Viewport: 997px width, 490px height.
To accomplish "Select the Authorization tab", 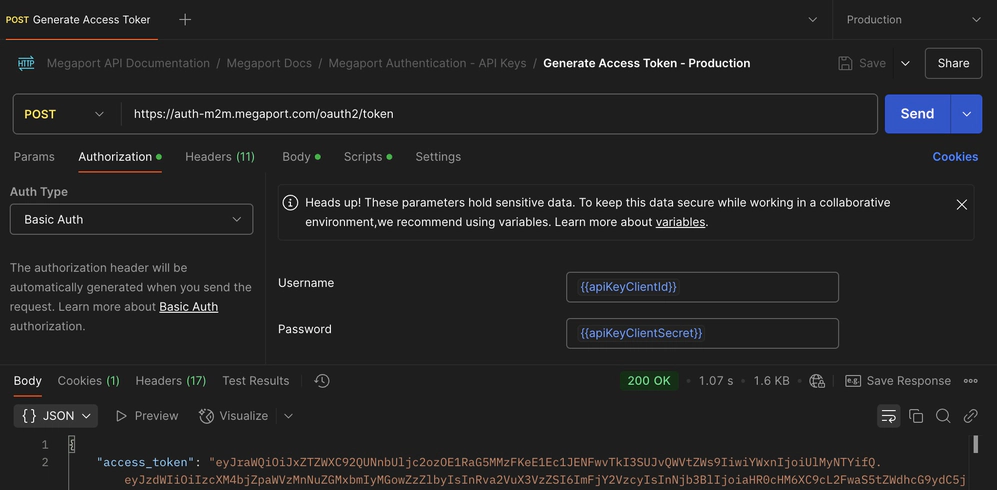I will pyautogui.click(x=120, y=157).
